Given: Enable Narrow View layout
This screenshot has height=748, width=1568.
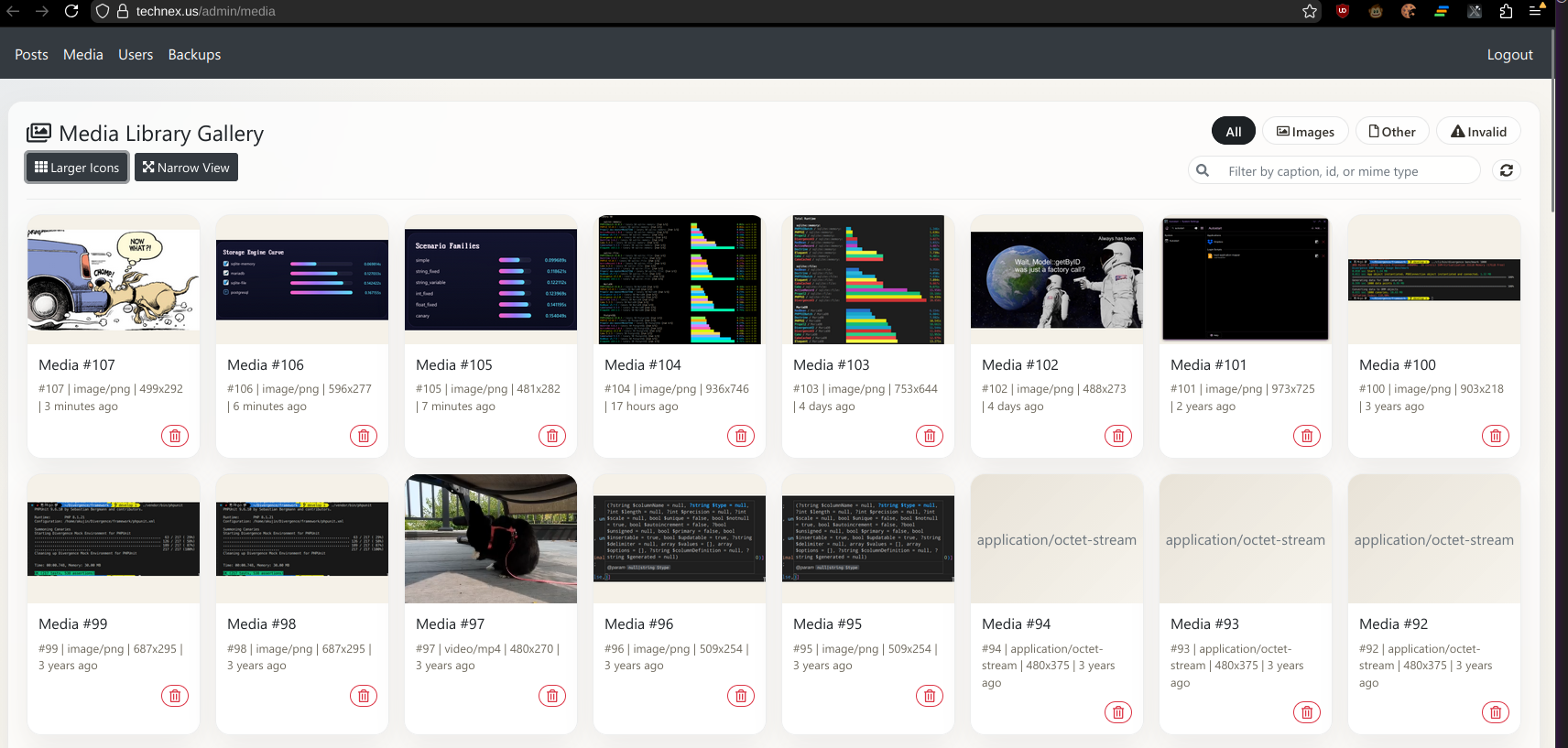Looking at the screenshot, I should [x=186, y=168].
